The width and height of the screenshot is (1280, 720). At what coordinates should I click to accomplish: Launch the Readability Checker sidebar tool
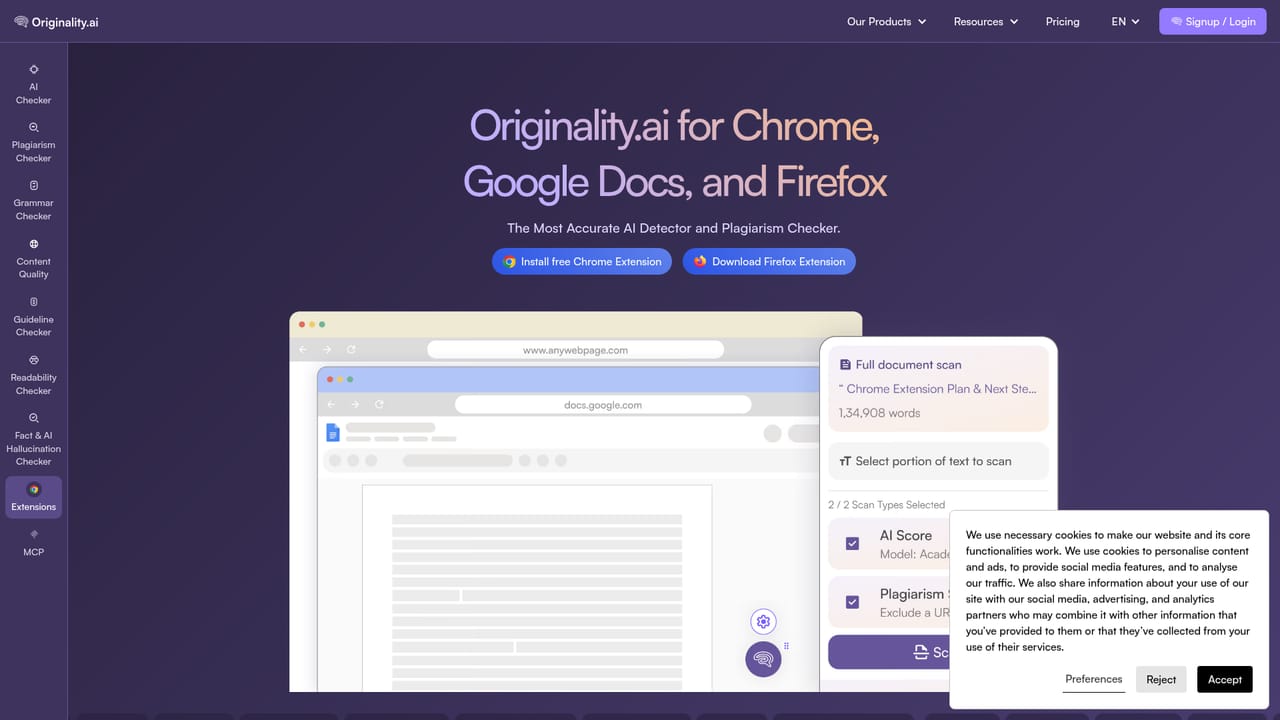click(33, 374)
